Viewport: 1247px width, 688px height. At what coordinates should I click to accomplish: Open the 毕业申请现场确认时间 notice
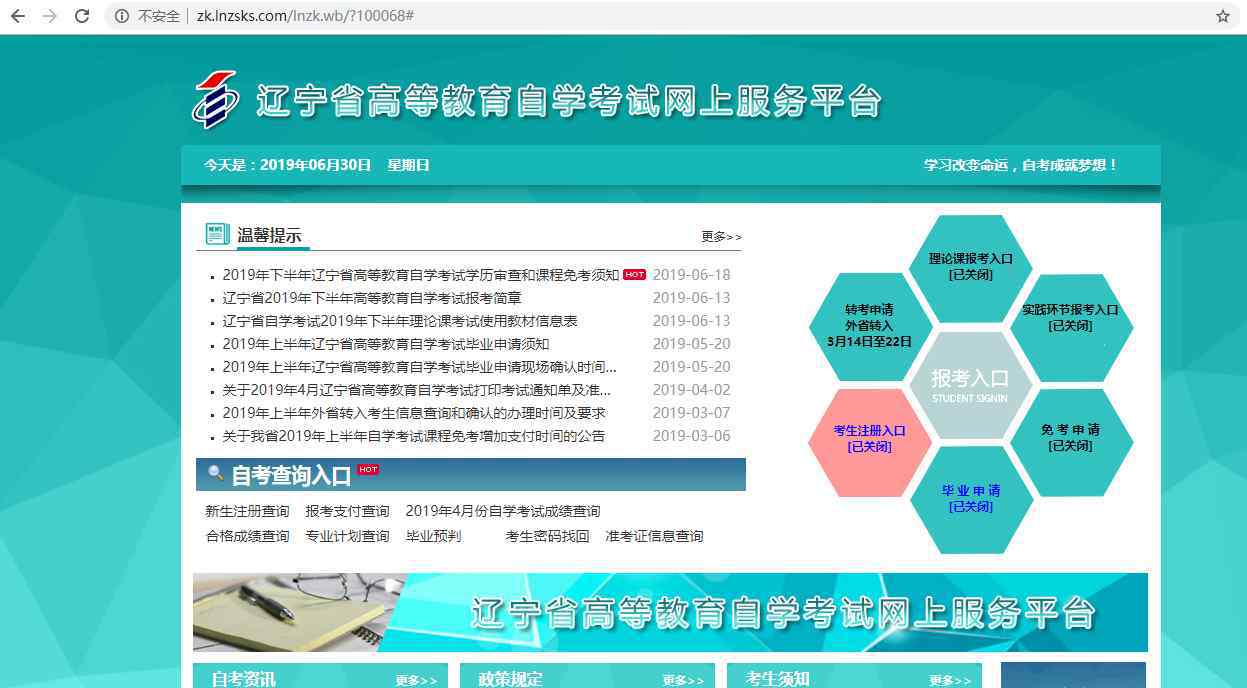point(419,367)
